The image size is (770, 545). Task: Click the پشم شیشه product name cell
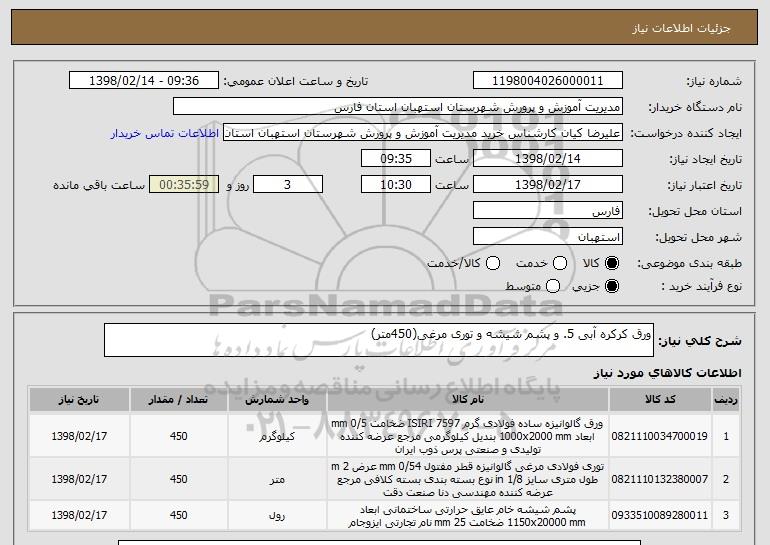pos(468,515)
